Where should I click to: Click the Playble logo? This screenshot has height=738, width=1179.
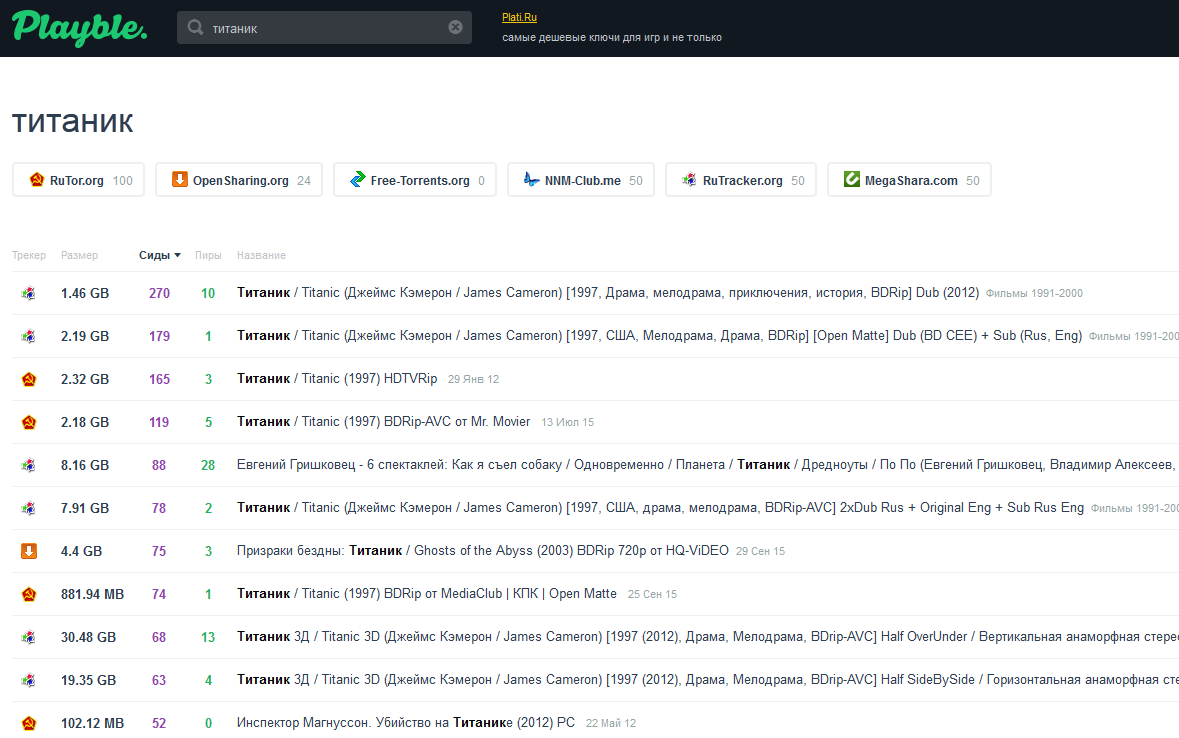pos(80,27)
